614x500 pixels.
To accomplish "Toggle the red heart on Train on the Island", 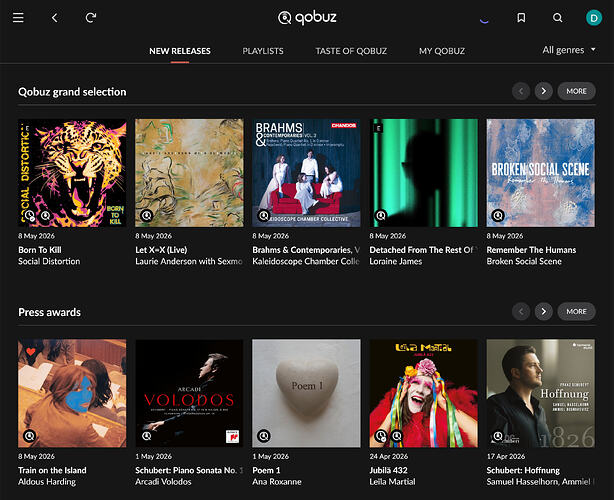I will tap(31, 352).
